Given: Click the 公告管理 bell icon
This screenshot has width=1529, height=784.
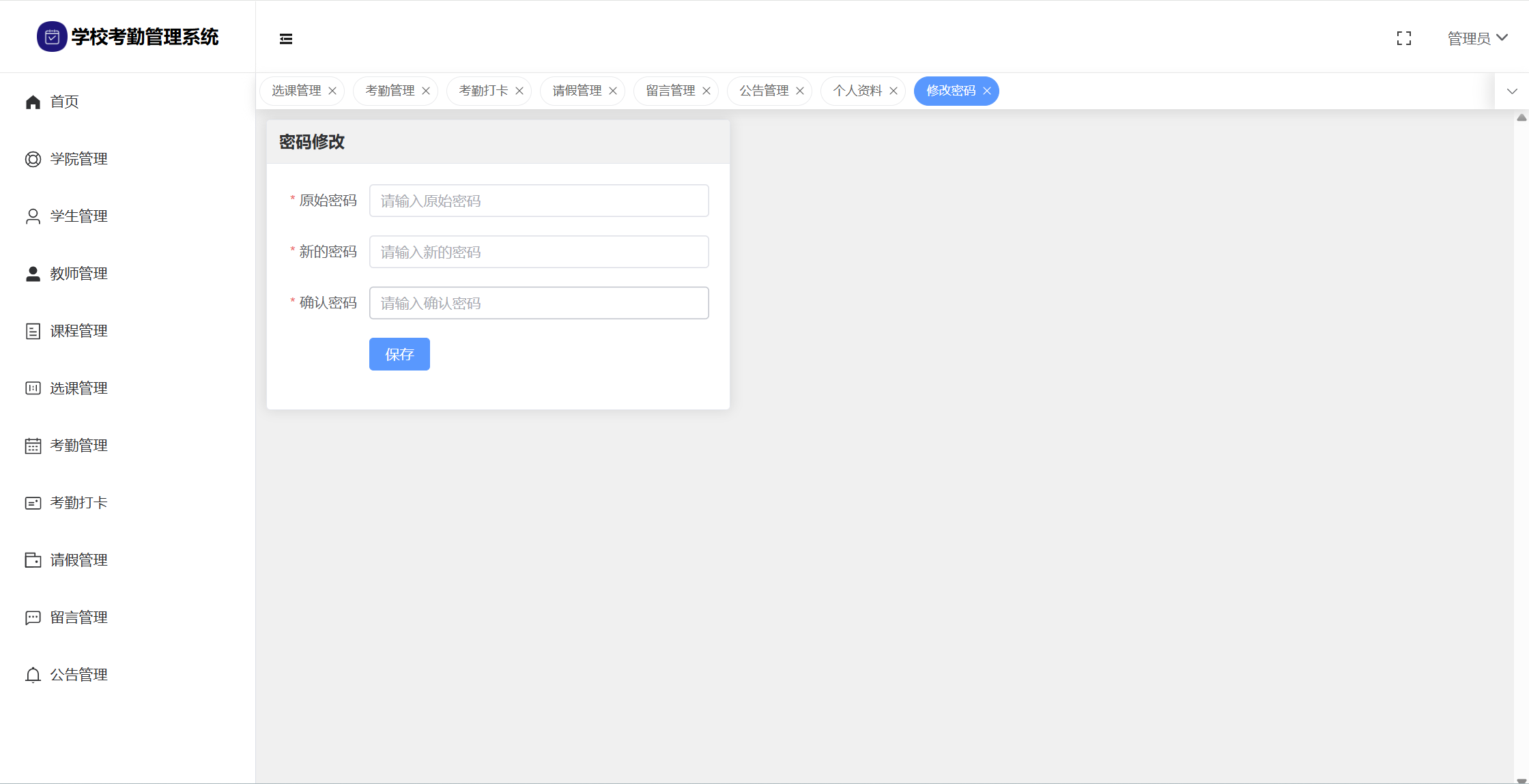Looking at the screenshot, I should pos(33,676).
